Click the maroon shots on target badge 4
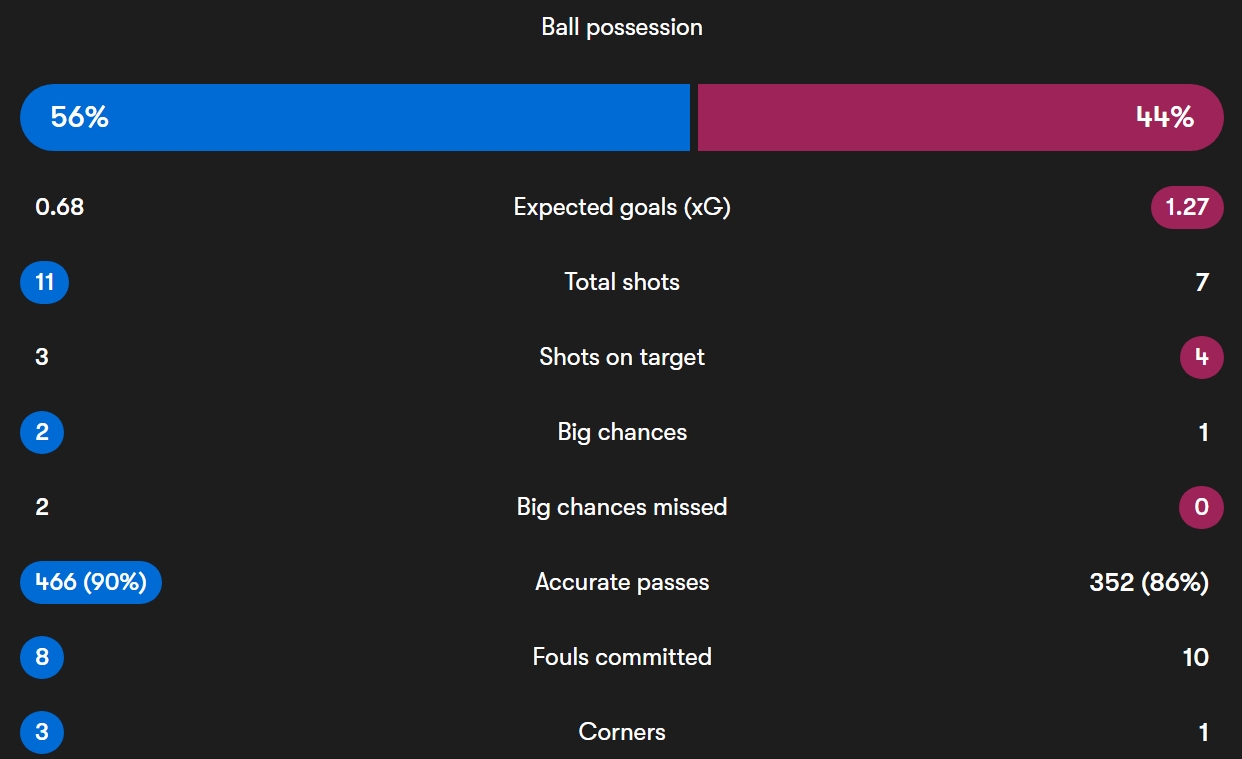This screenshot has height=759, width=1242. coord(1201,357)
